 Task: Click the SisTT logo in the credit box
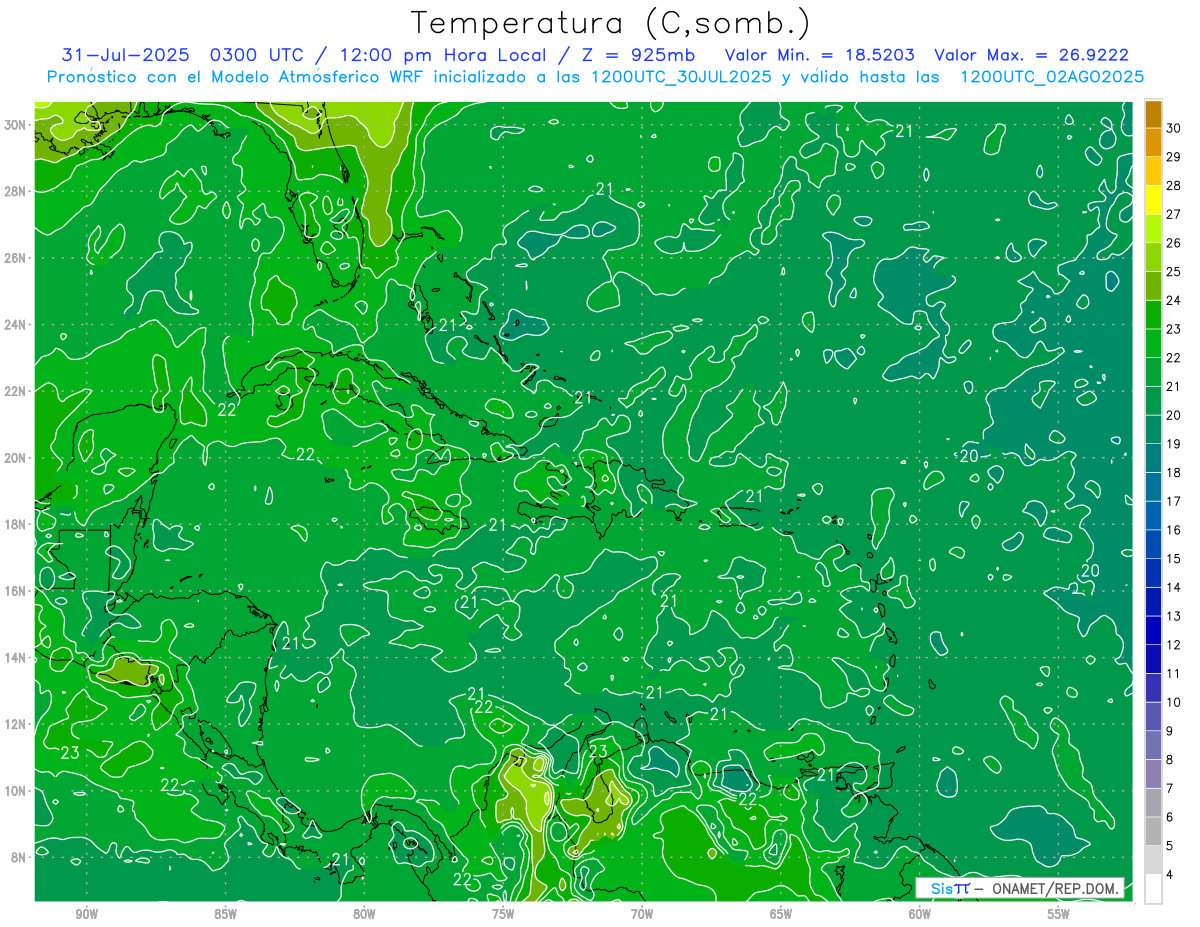pyautogui.click(x=950, y=888)
